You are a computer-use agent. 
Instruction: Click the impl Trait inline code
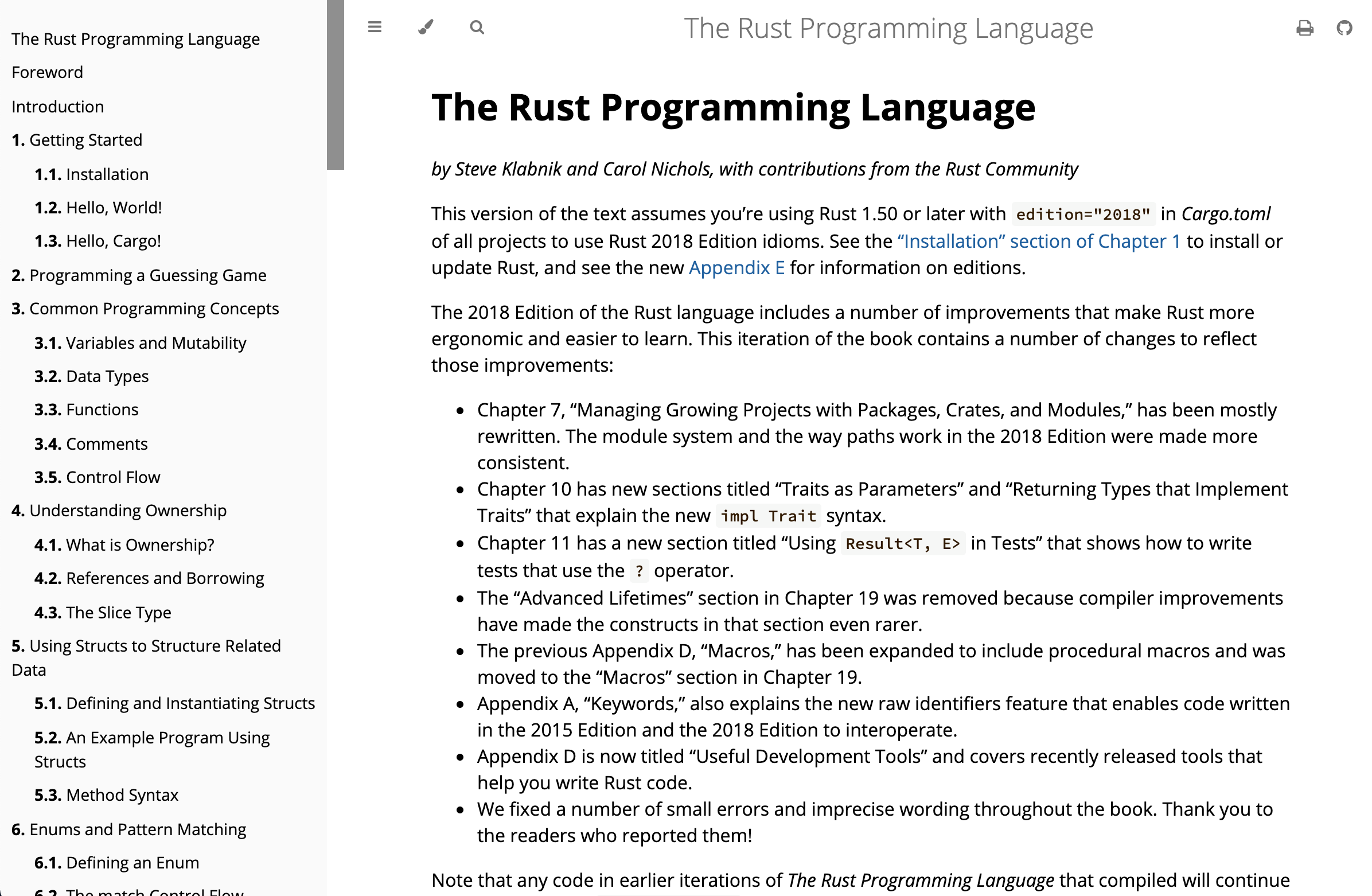769,516
